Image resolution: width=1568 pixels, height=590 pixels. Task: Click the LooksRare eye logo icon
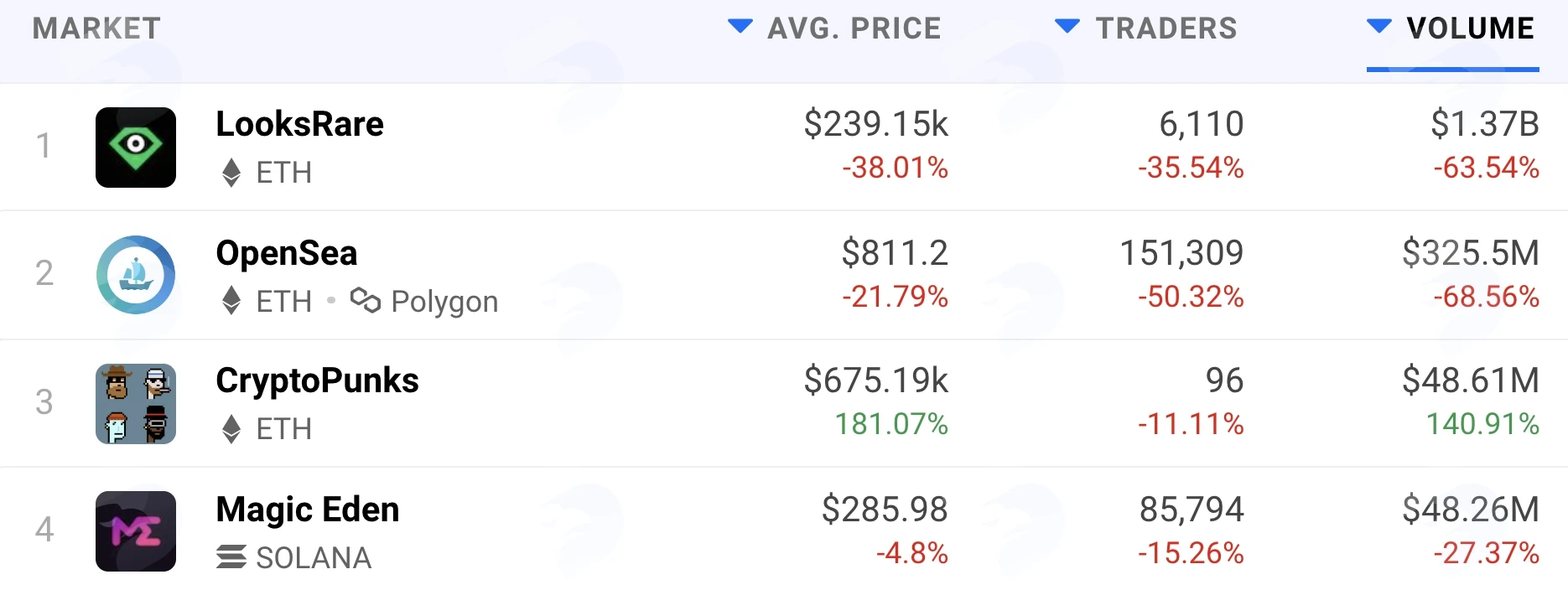[x=136, y=147]
